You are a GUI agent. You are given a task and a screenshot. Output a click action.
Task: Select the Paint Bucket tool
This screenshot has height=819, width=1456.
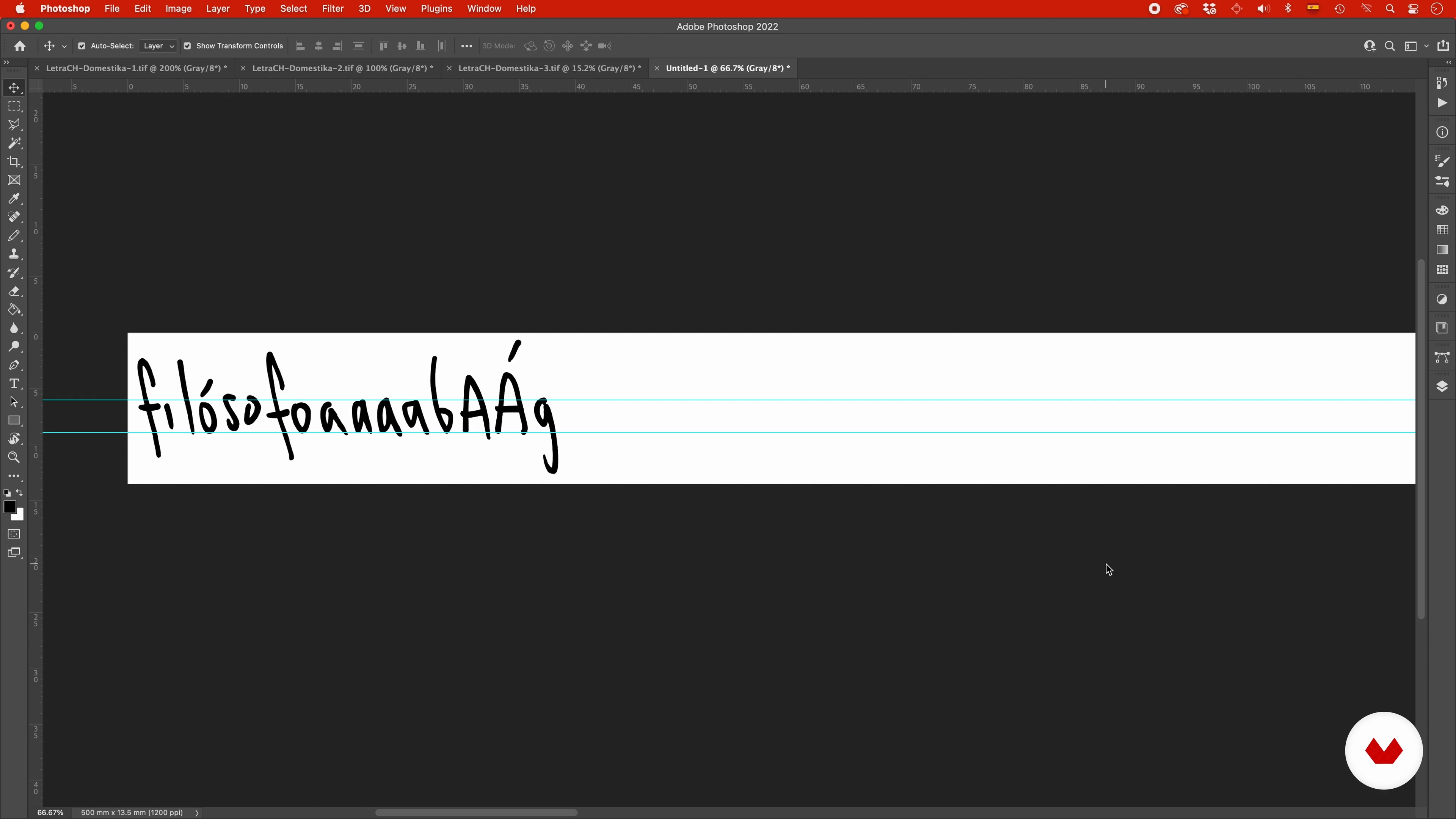pyautogui.click(x=14, y=310)
